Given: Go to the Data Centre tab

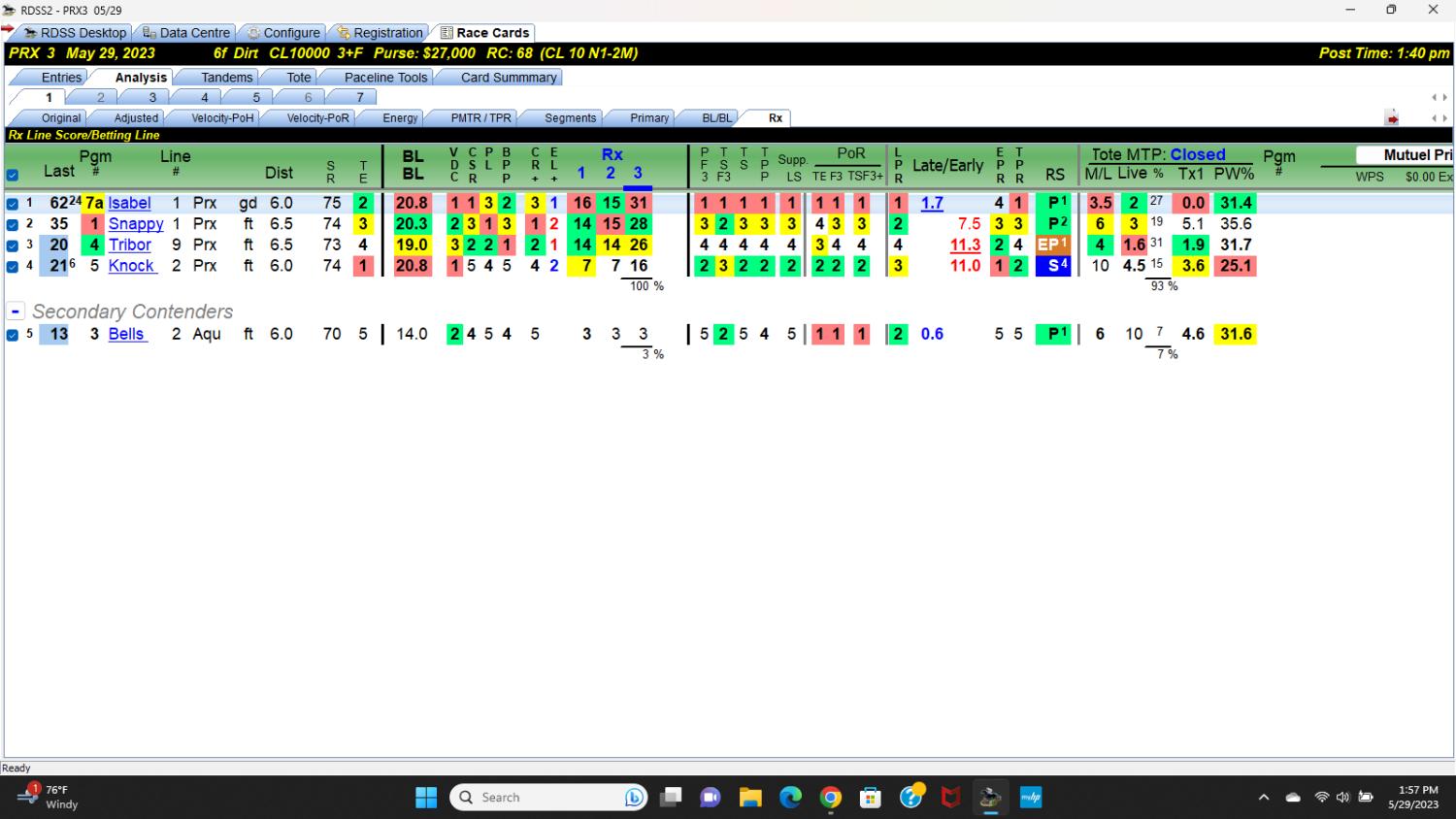Looking at the screenshot, I should coord(187,33).
